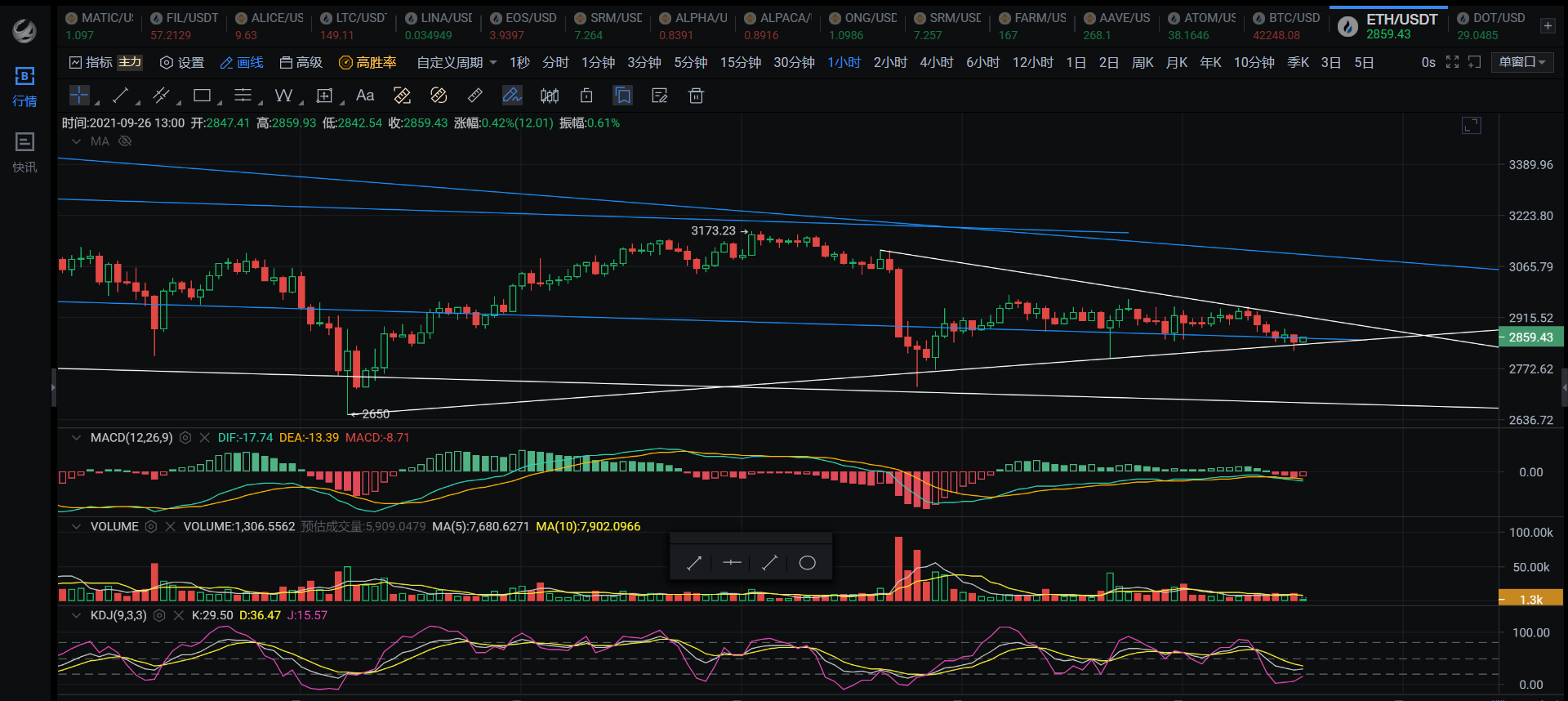This screenshot has width=1568, height=701.
Task: Open the 自定义周期 custom period dropdown
Action: [456, 63]
